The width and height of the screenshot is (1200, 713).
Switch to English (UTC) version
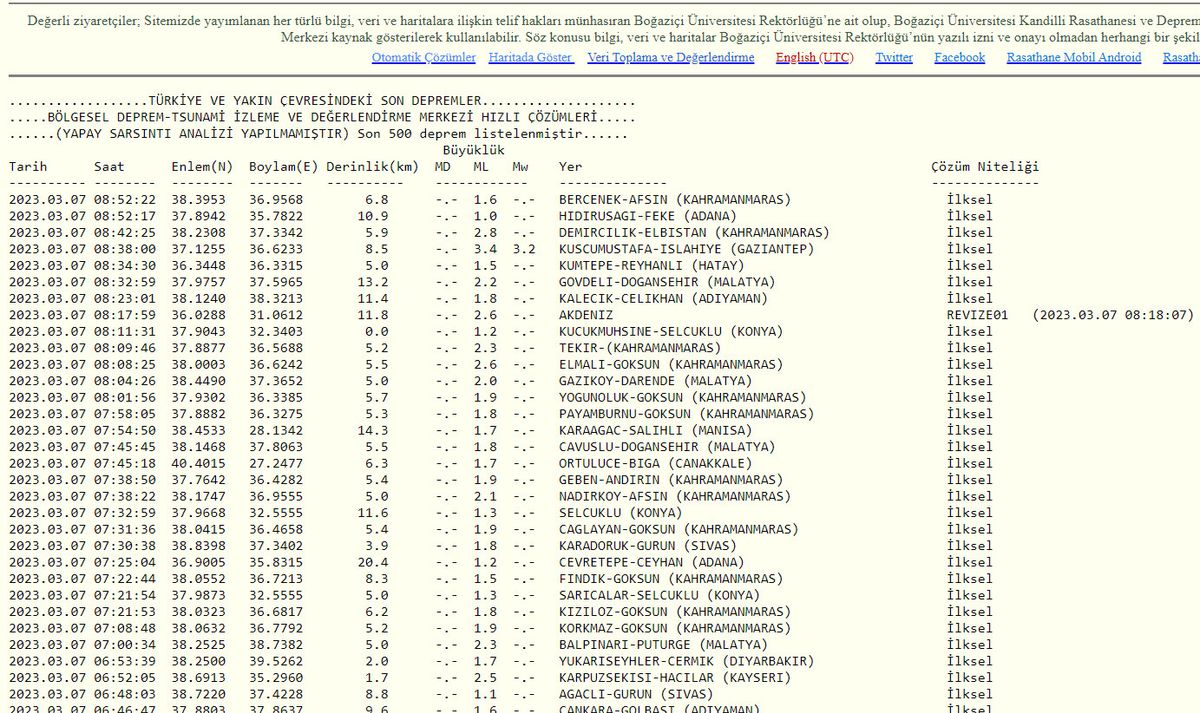point(814,58)
